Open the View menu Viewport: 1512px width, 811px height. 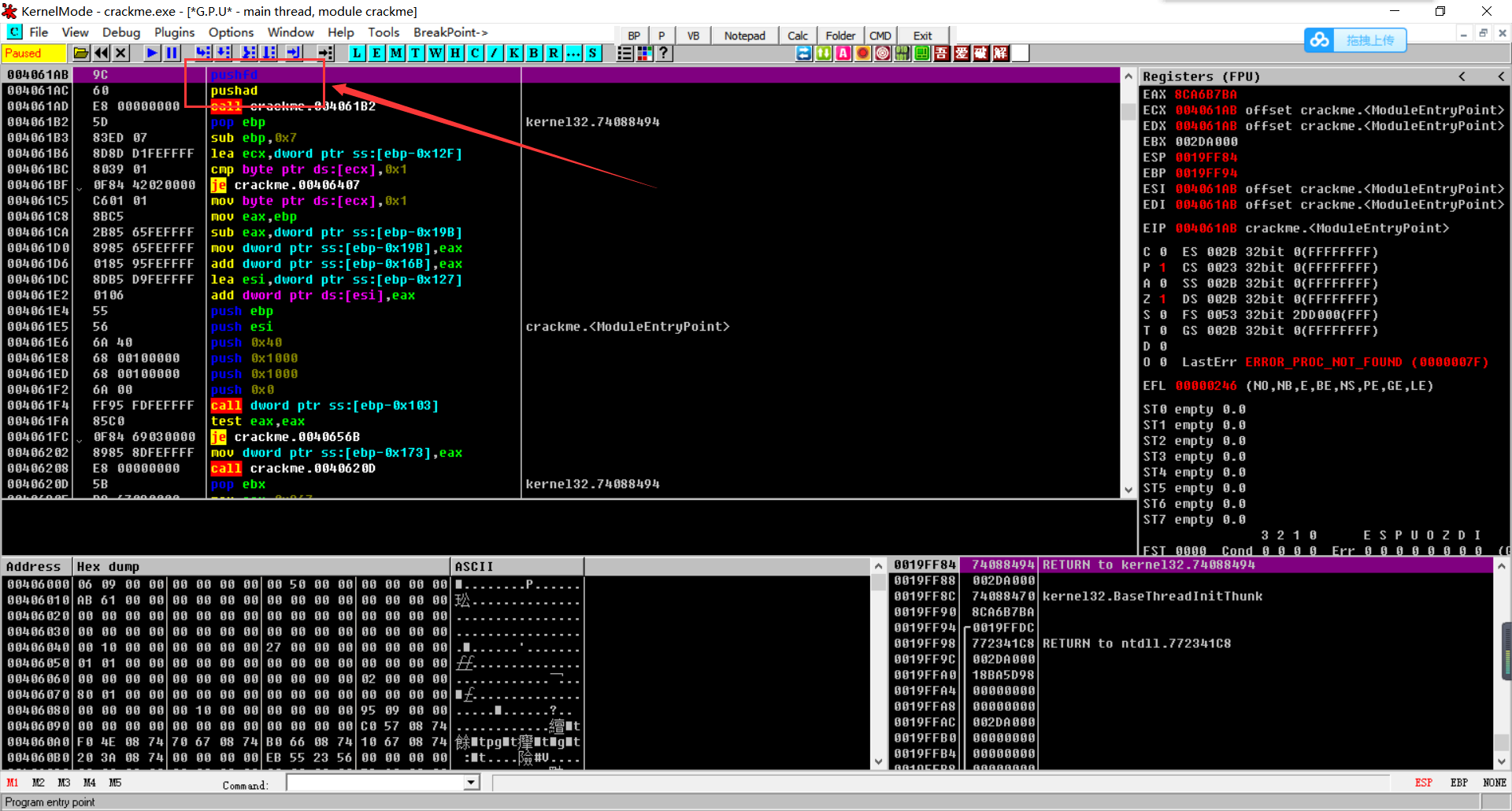click(75, 32)
